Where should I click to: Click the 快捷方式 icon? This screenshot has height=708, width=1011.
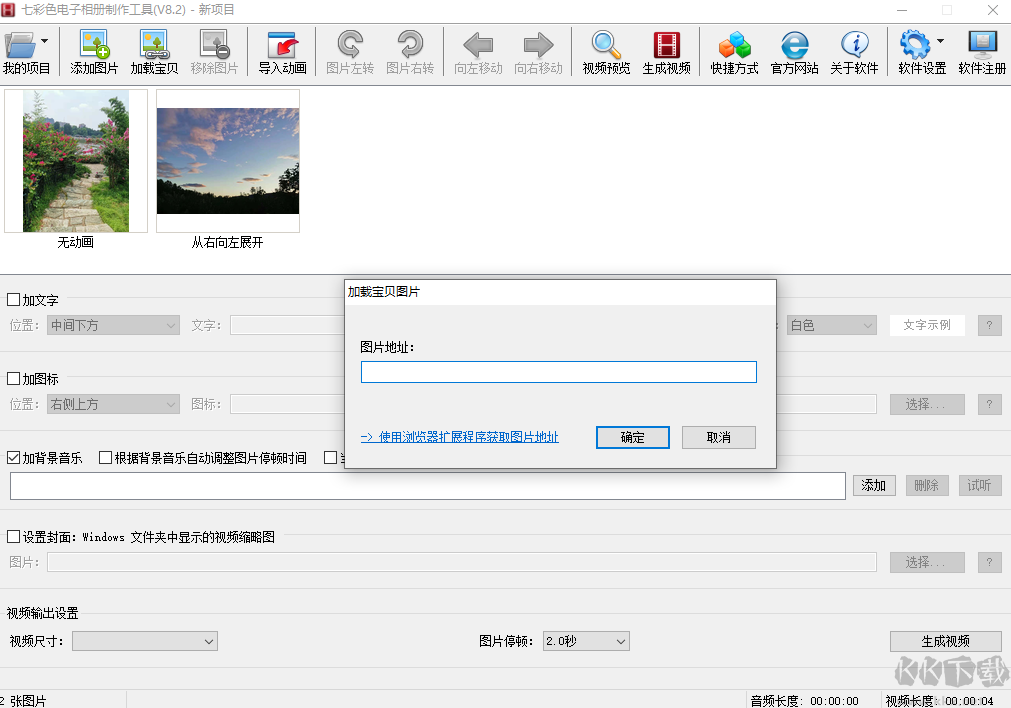point(734,52)
